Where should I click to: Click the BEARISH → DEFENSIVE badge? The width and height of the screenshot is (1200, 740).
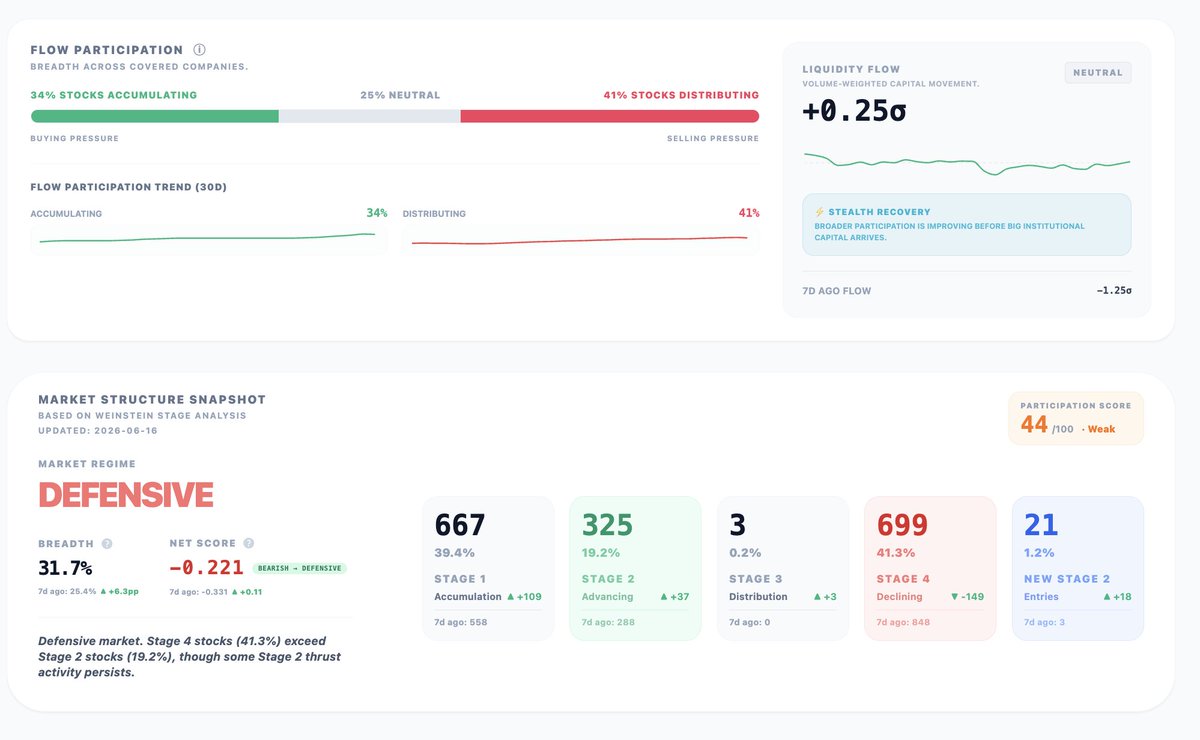tap(299, 568)
